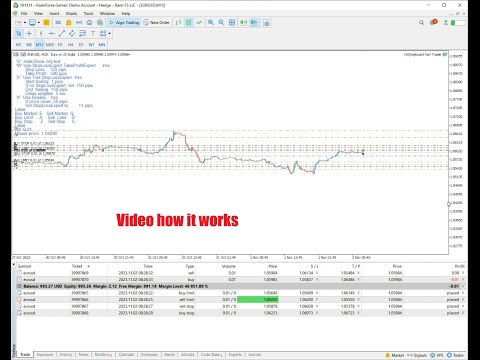Click the toolbar icon left of the yellow lock
480x360 pixels.
(x=58, y=23)
